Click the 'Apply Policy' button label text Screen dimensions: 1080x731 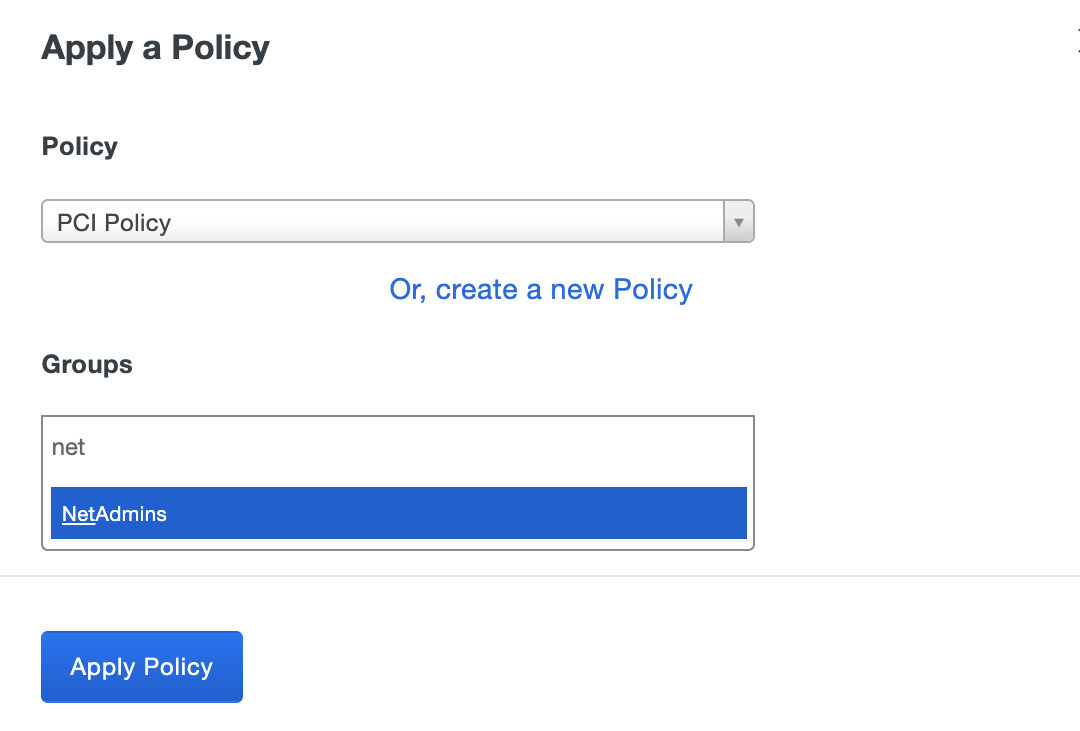(x=141, y=667)
